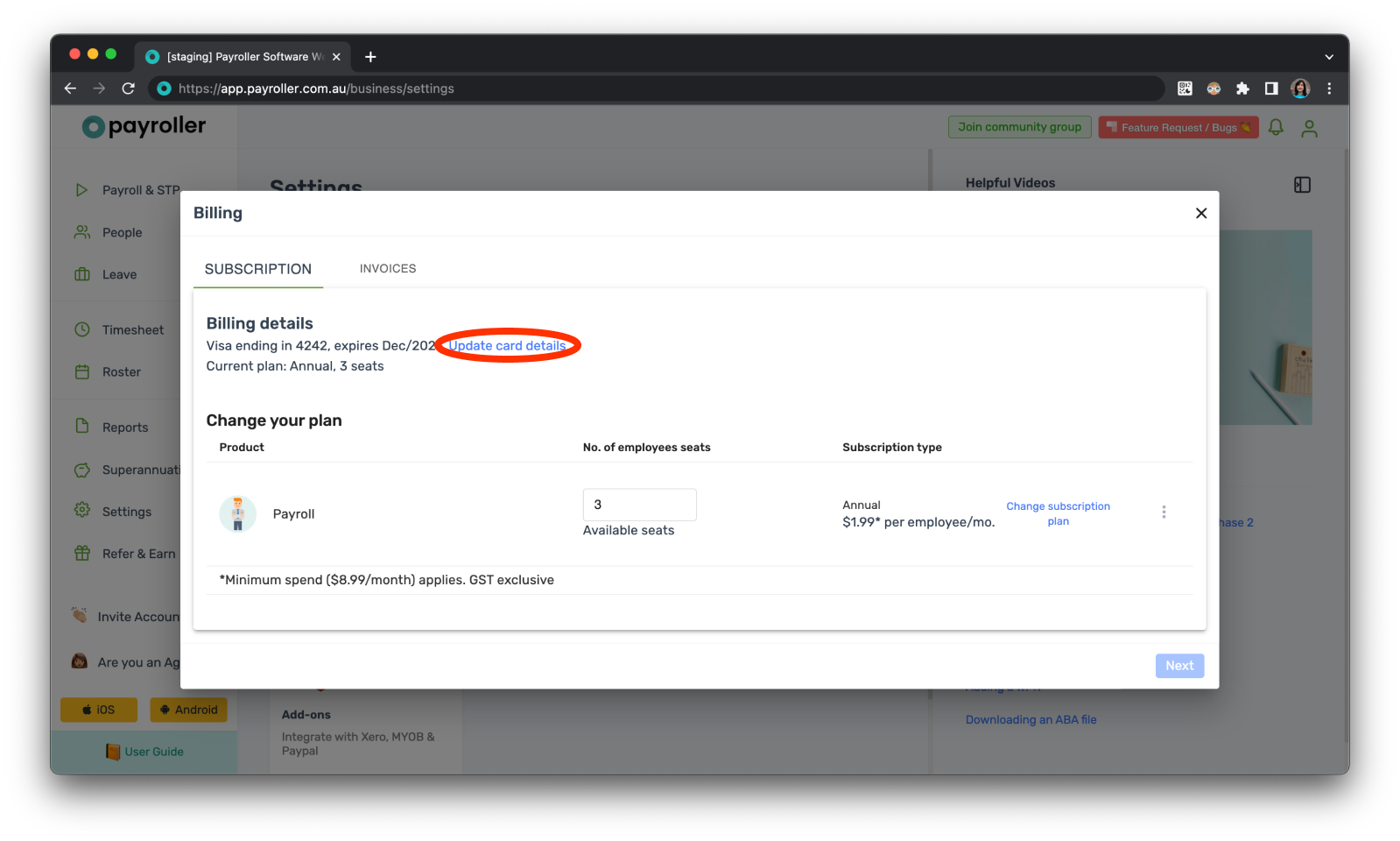Go back in the browser
The height and width of the screenshot is (841, 1400).
tap(70, 88)
